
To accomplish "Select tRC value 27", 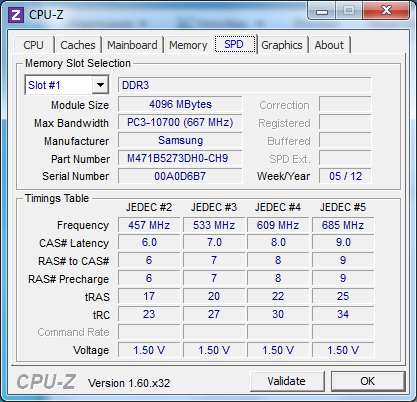I will [x=214, y=314].
